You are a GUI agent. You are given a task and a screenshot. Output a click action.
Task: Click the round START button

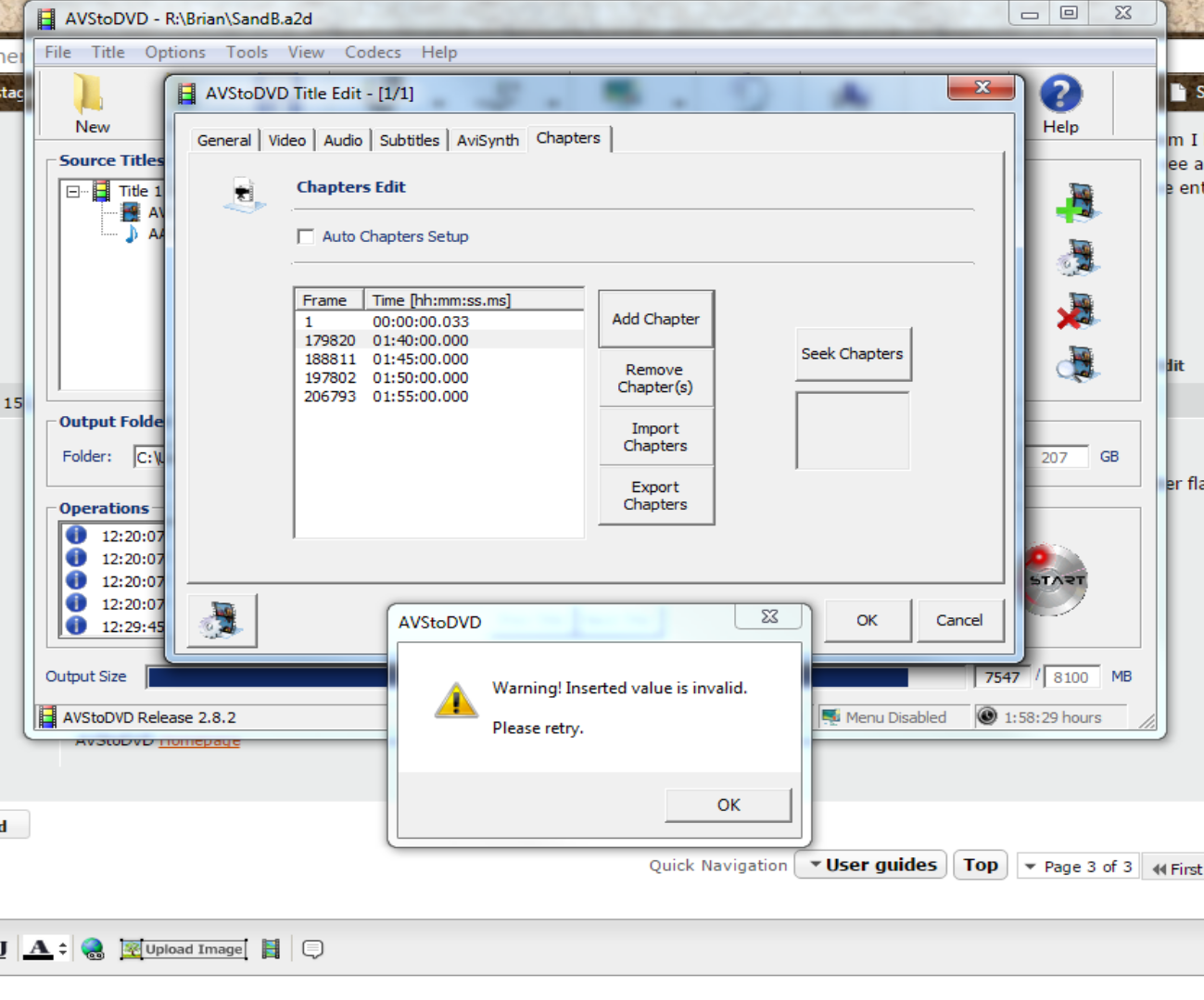coord(1055,580)
